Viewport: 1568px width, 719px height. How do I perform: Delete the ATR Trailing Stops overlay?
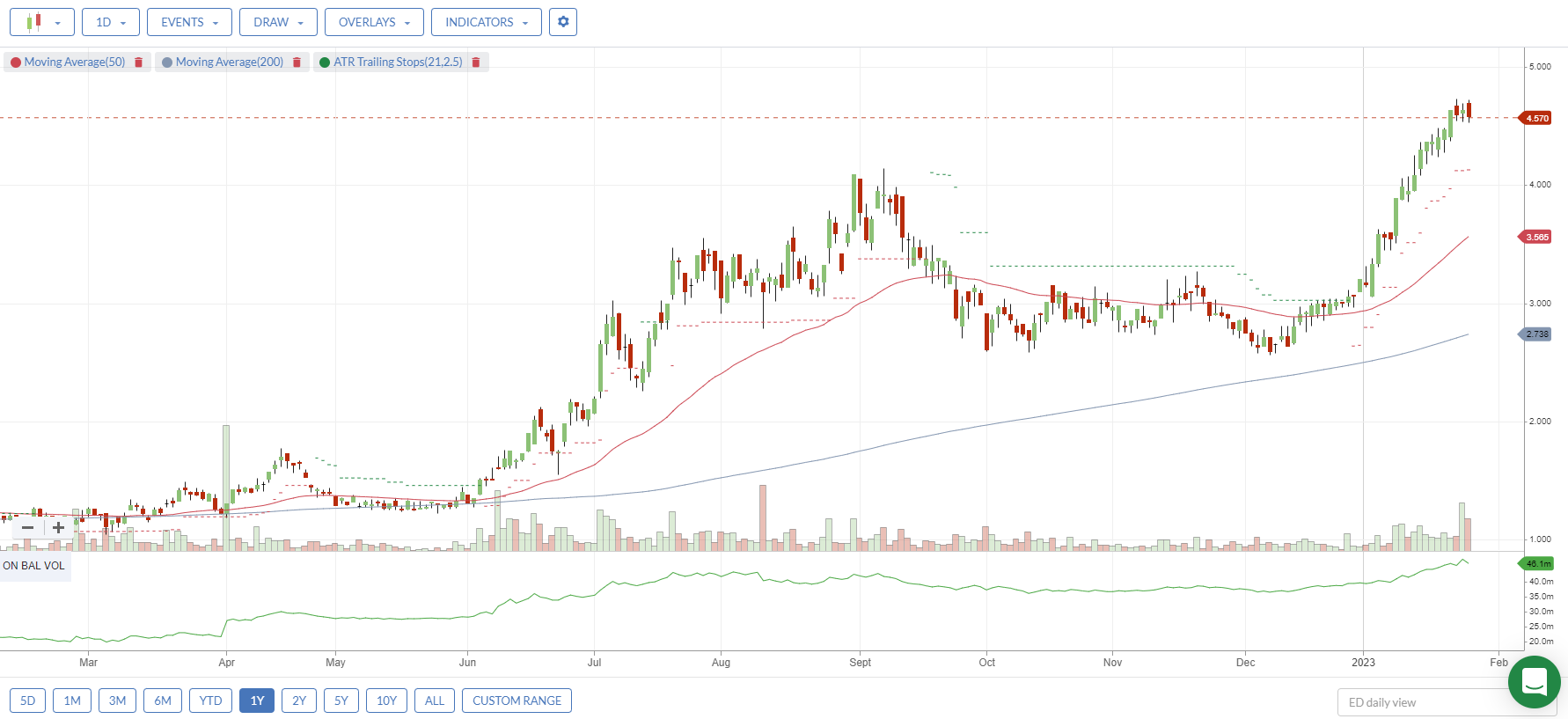click(476, 62)
